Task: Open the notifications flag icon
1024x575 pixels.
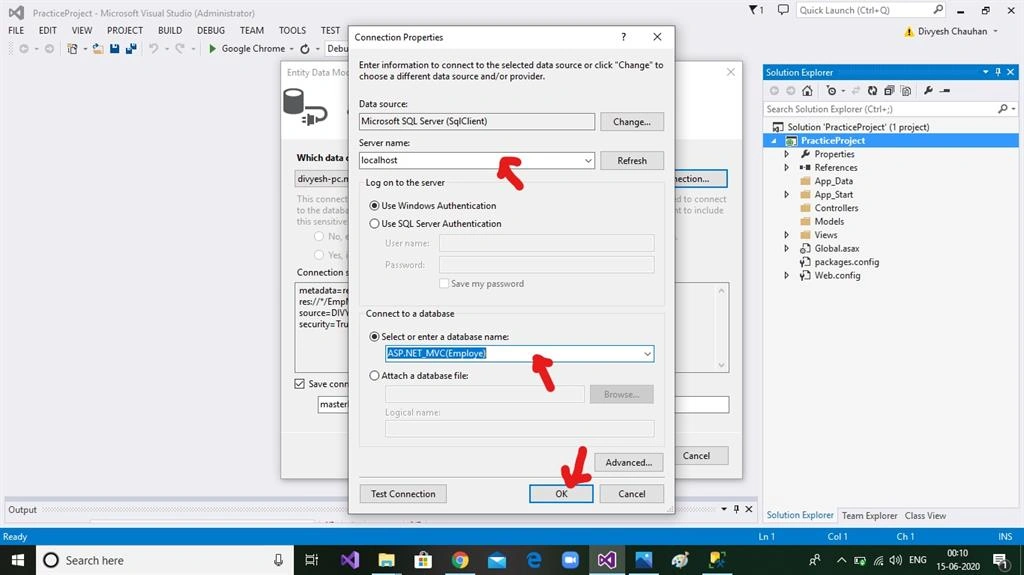Action: 755,10
